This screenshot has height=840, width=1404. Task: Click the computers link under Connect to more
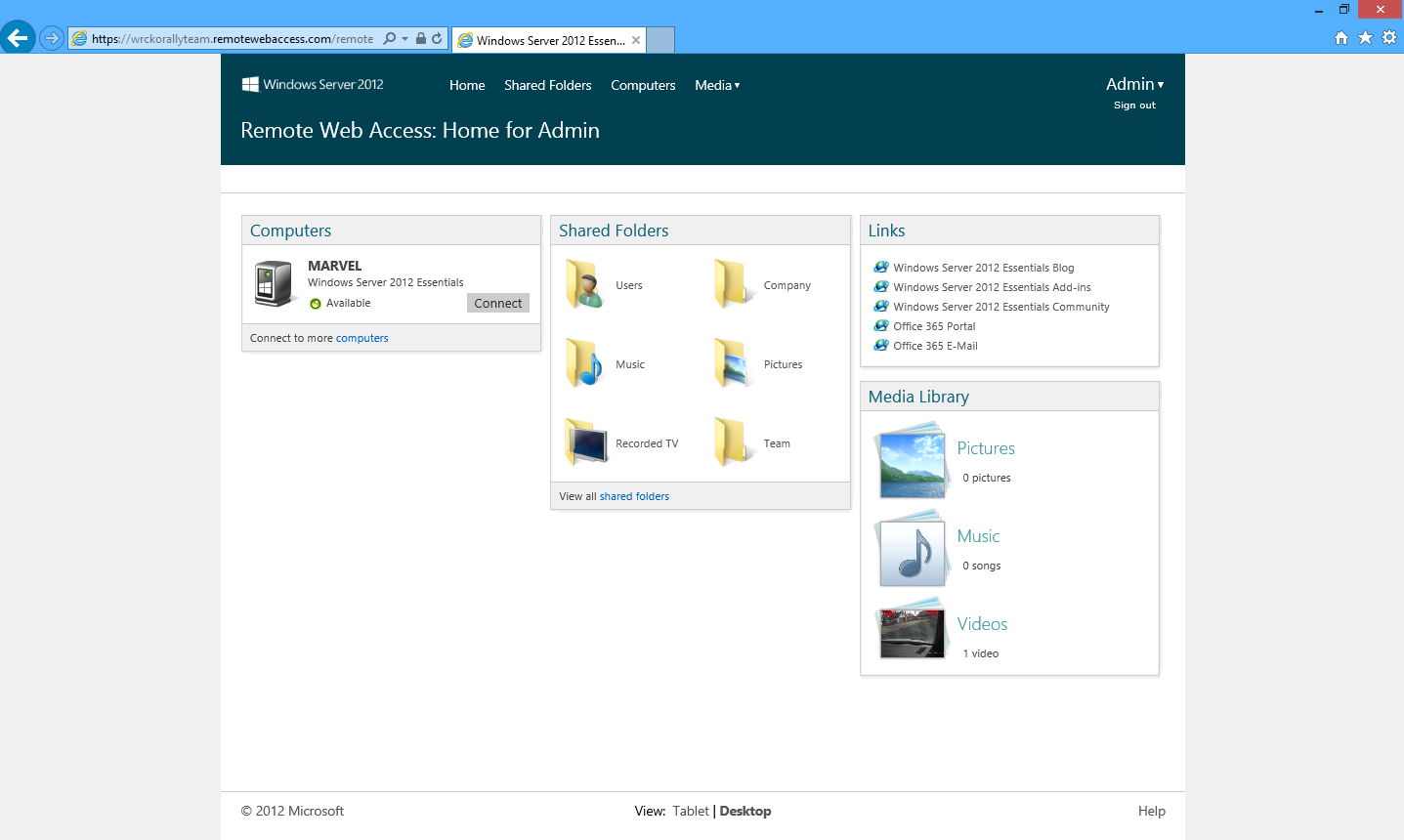click(362, 338)
